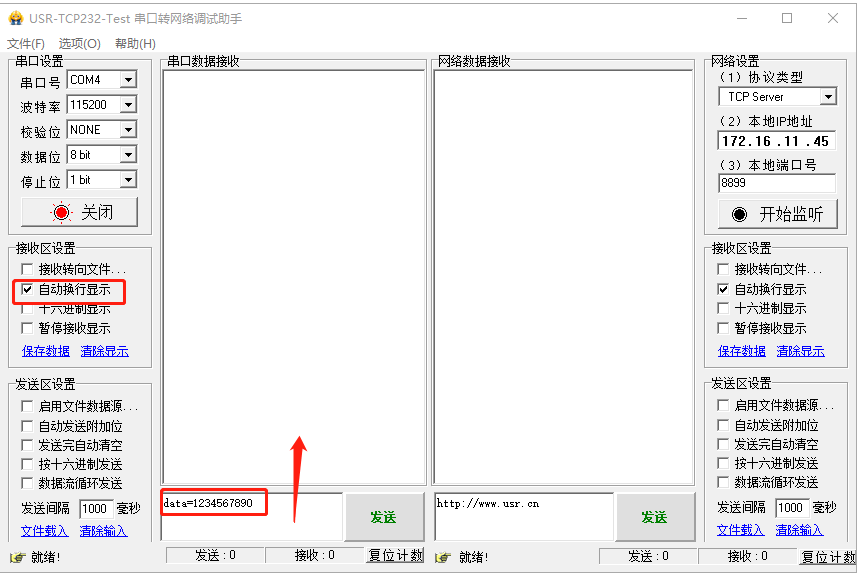862x577 pixels.
Task: Click the network send box with http://www.usr.cn
Action: click(x=524, y=517)
